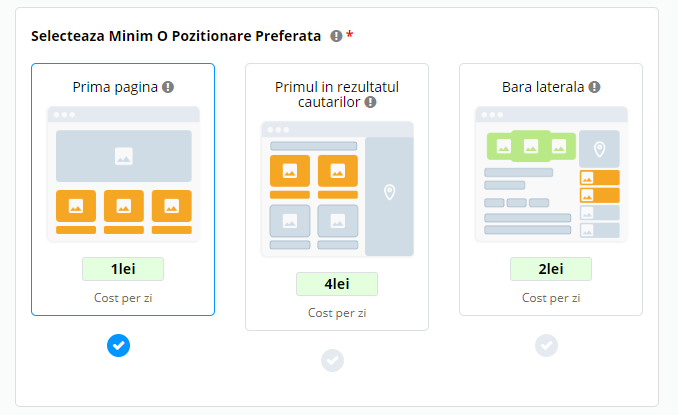Click the Bara laterala card title
The width and height of the screenshot is (678, 415).
click(543, 87)
